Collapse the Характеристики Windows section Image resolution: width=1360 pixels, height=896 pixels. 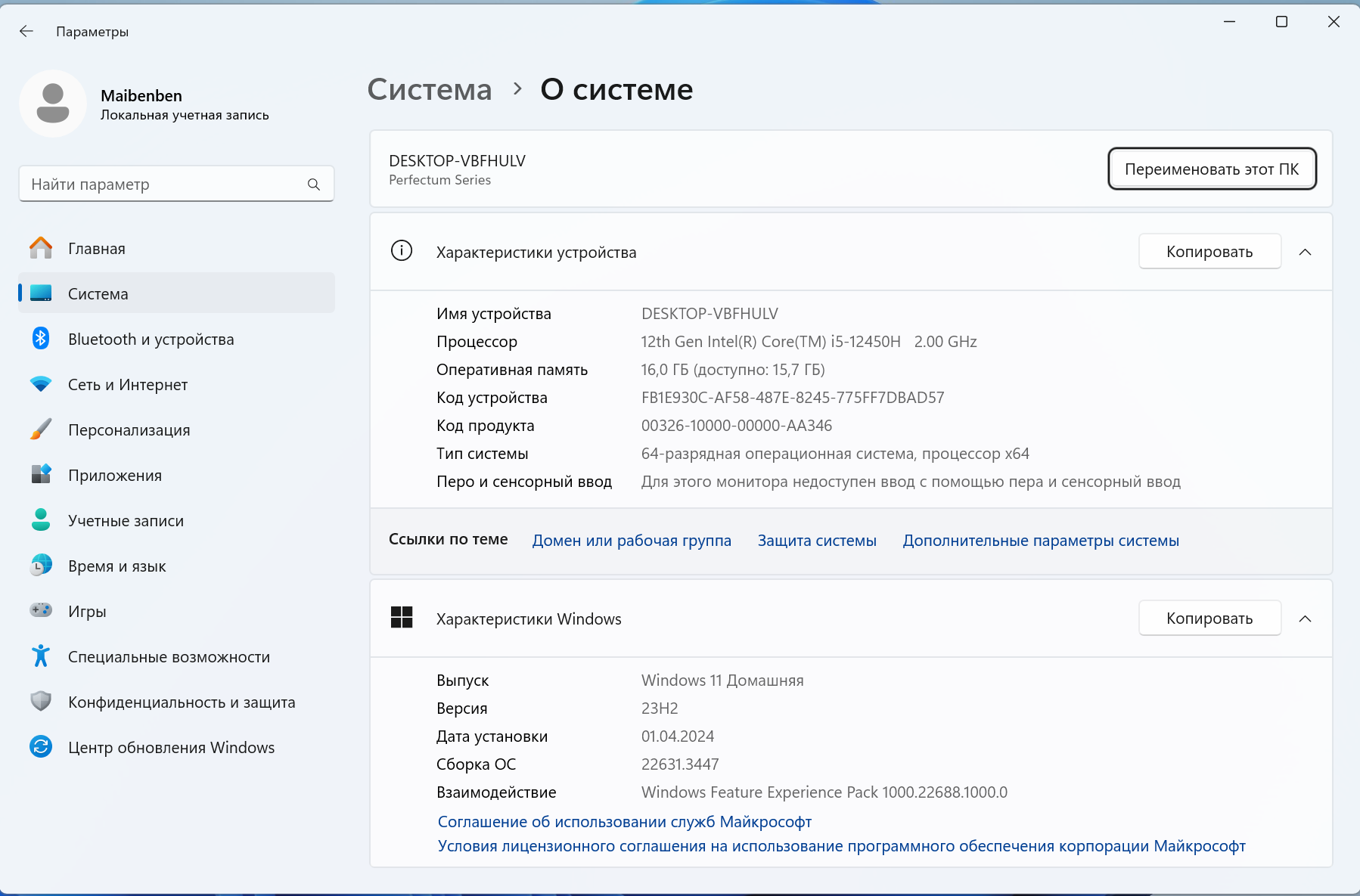point(1305,619)
